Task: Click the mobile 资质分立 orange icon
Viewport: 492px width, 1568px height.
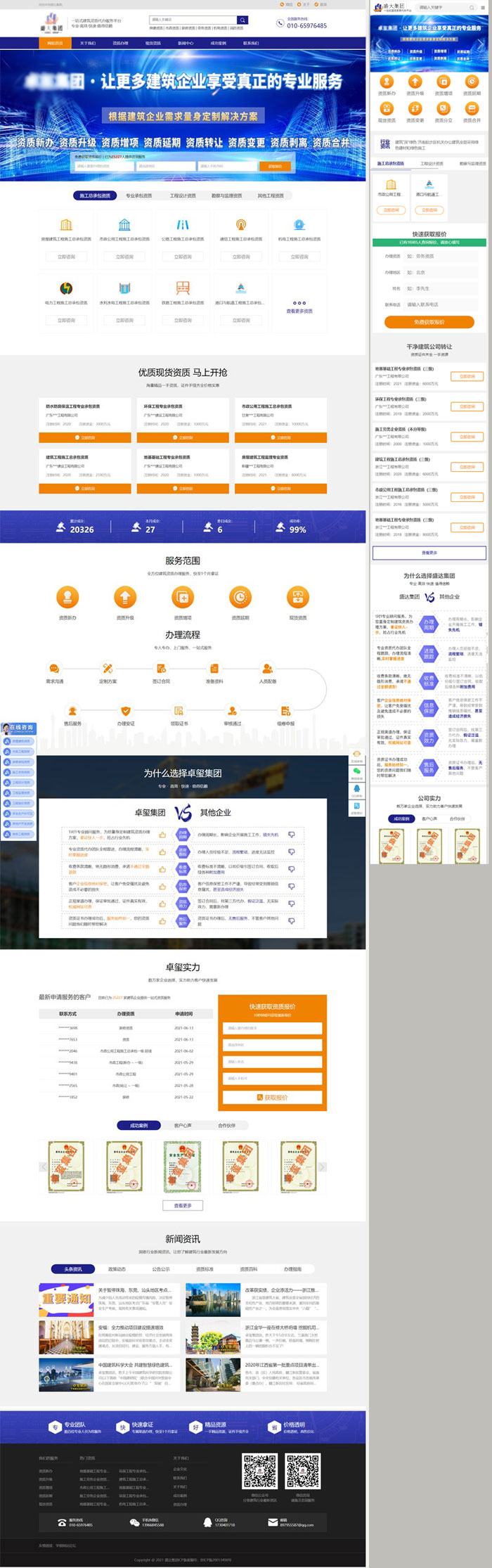Action: coord(444,108)
